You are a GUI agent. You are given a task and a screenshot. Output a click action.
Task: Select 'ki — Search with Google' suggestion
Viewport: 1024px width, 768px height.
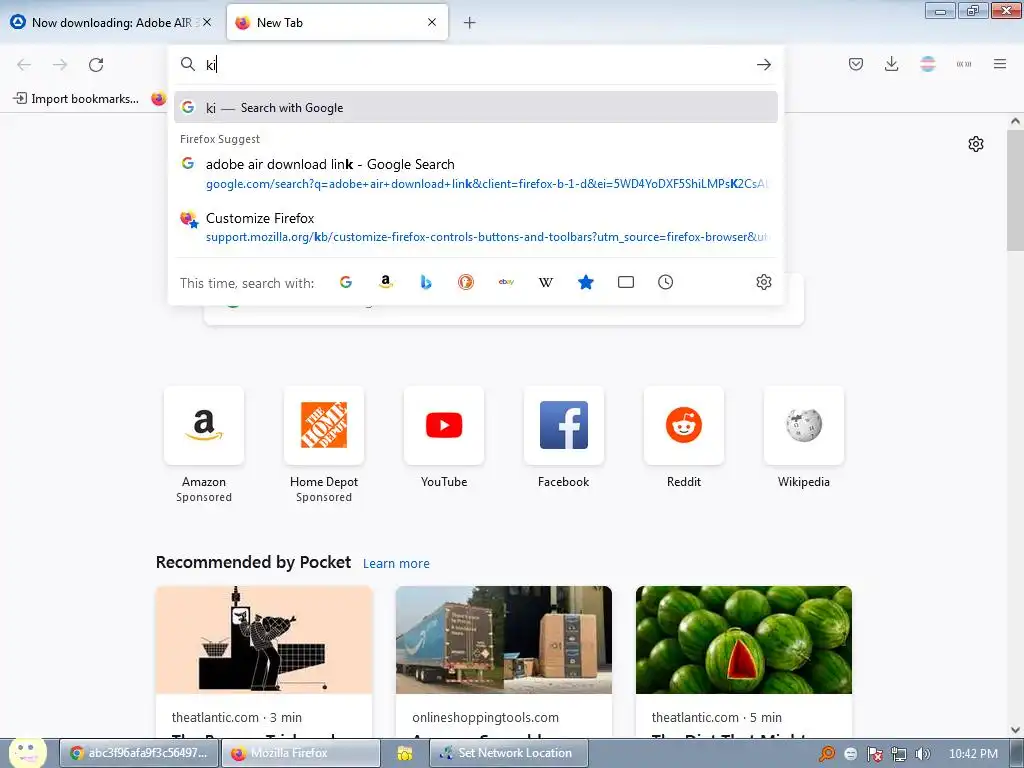pyautogui.click(x=475, y=108)
